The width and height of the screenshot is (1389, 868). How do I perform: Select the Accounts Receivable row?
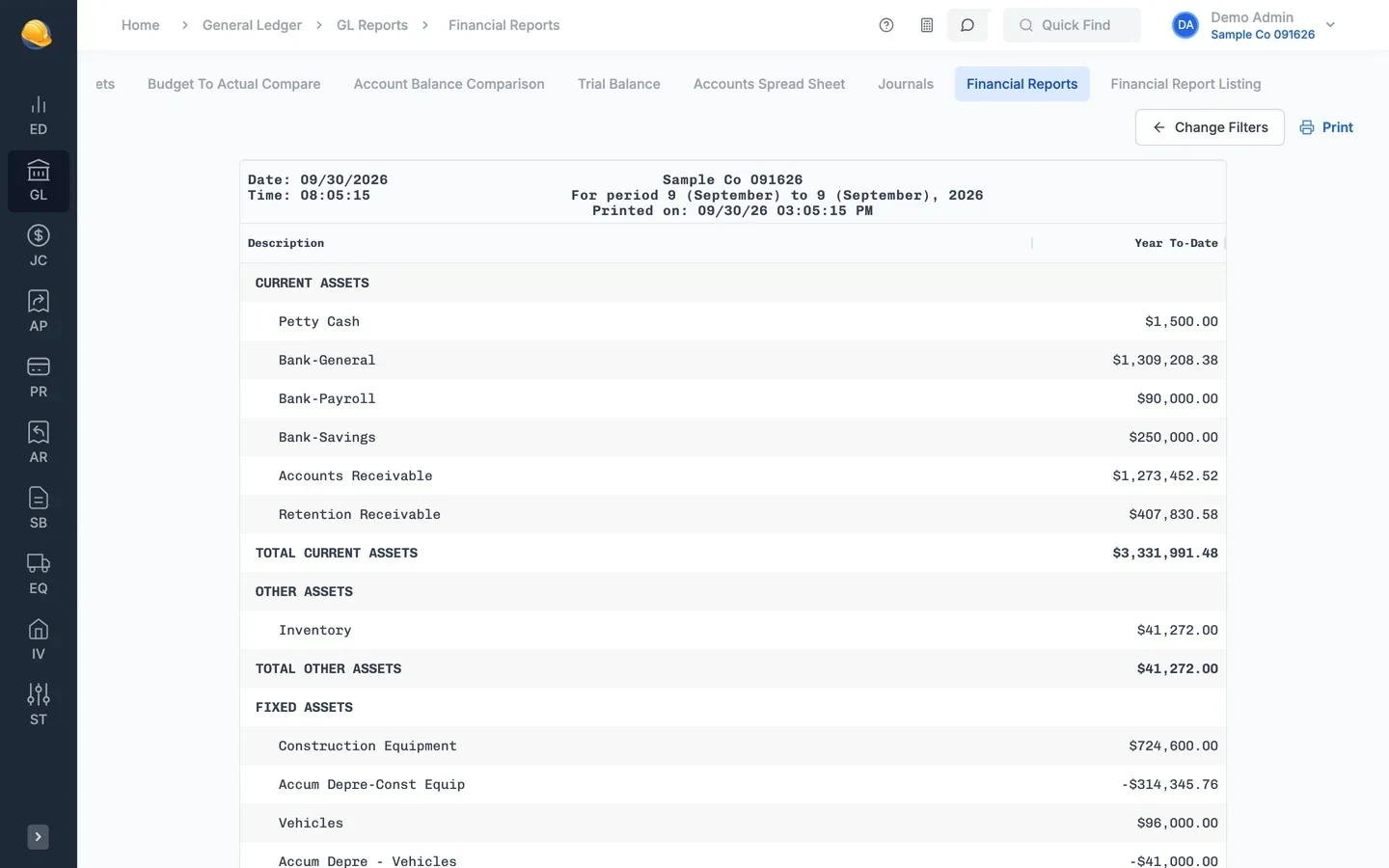[x=733, y=475]
